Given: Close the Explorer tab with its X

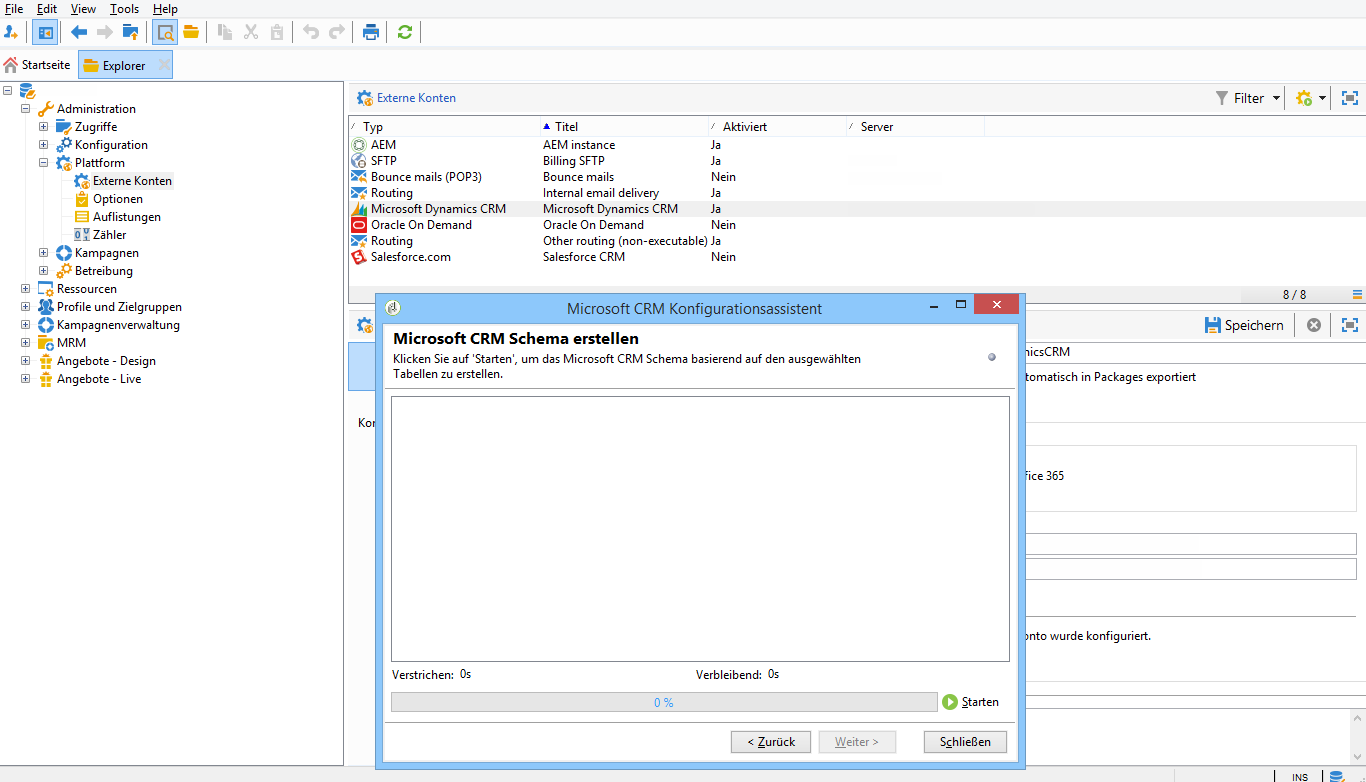Looking at the screenshot, I should [163, 65].
